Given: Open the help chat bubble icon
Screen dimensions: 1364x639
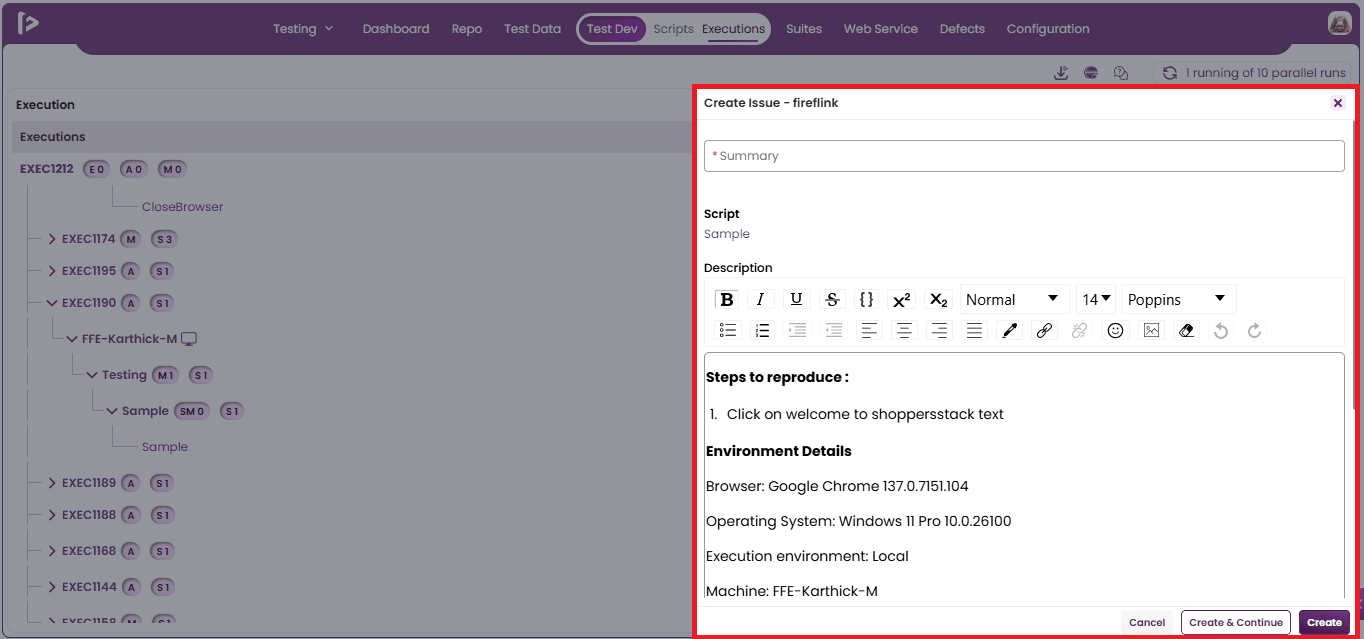Looking at the screenshot, I should (1121, 73).
